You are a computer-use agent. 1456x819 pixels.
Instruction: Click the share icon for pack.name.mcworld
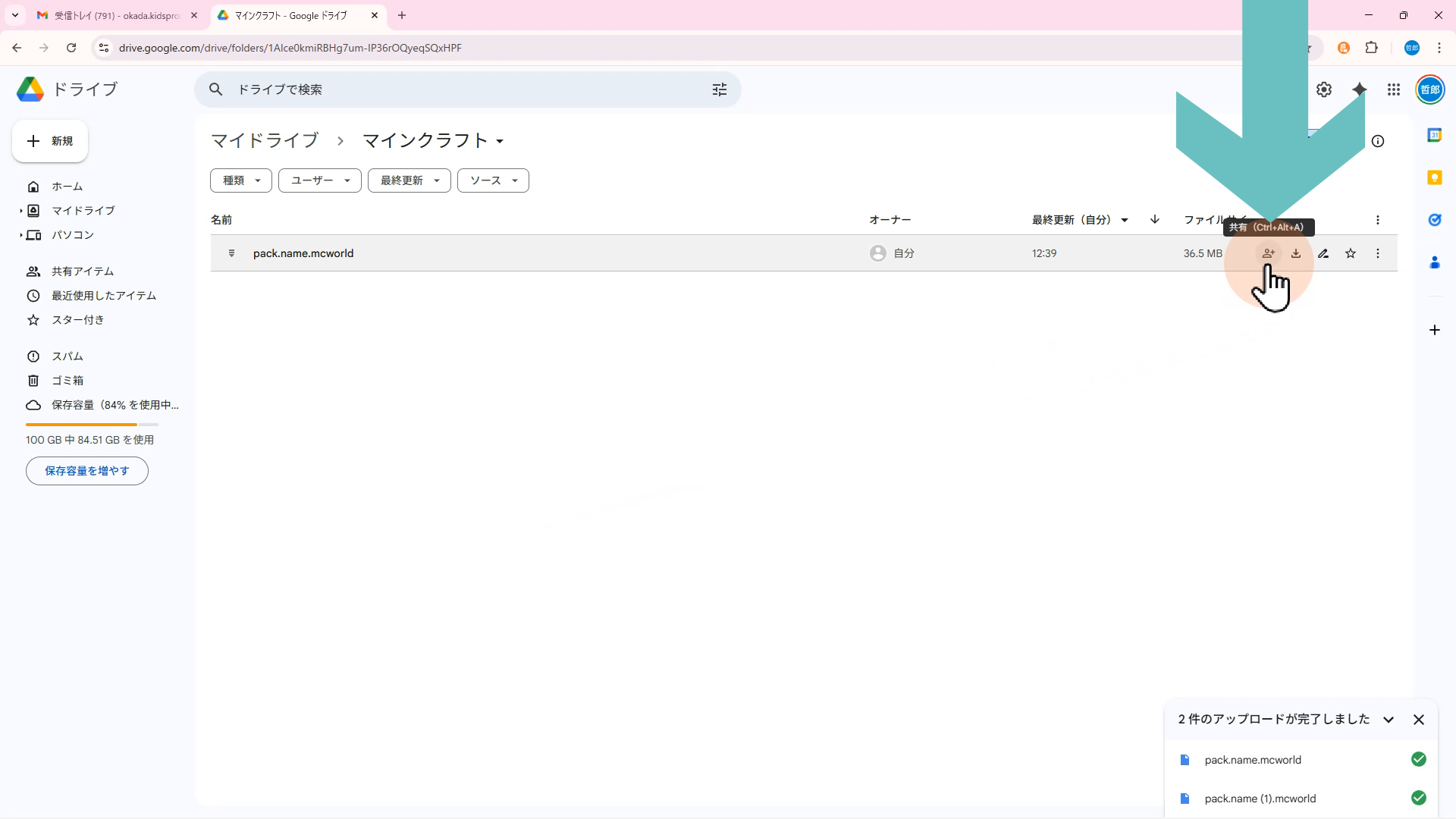click(1268, 253)
